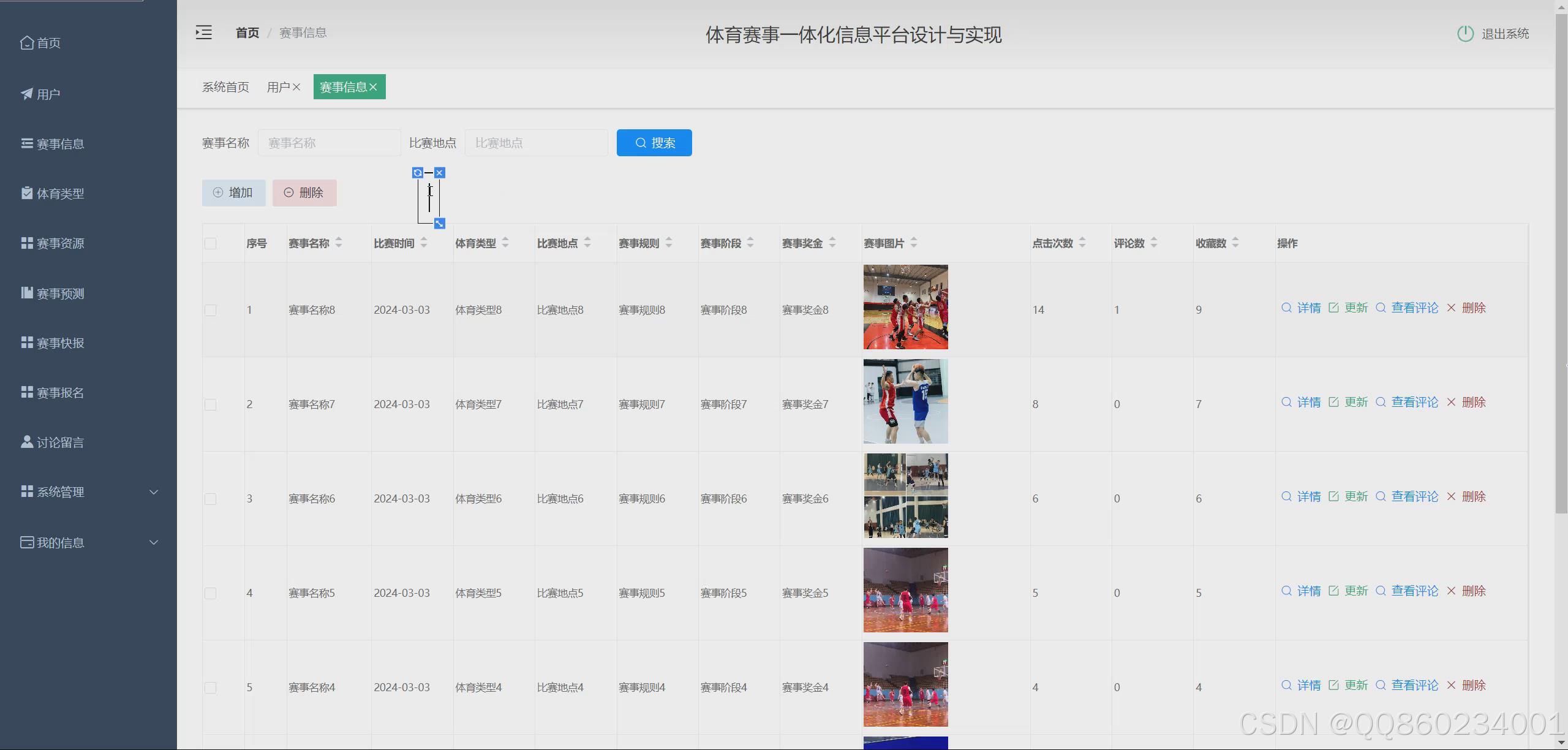Tick the checkbox for row 赛事名称6

point(211,499)
